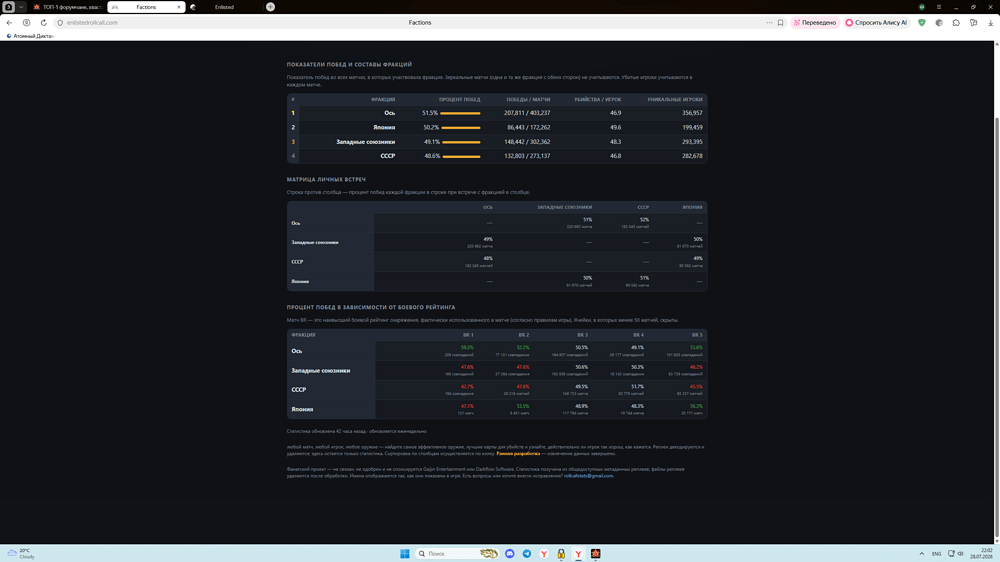Sort by ФРАКЦИЯ header in win-rate table
The height and width of the screenshot is (562, 1000).
click(383, 100)
